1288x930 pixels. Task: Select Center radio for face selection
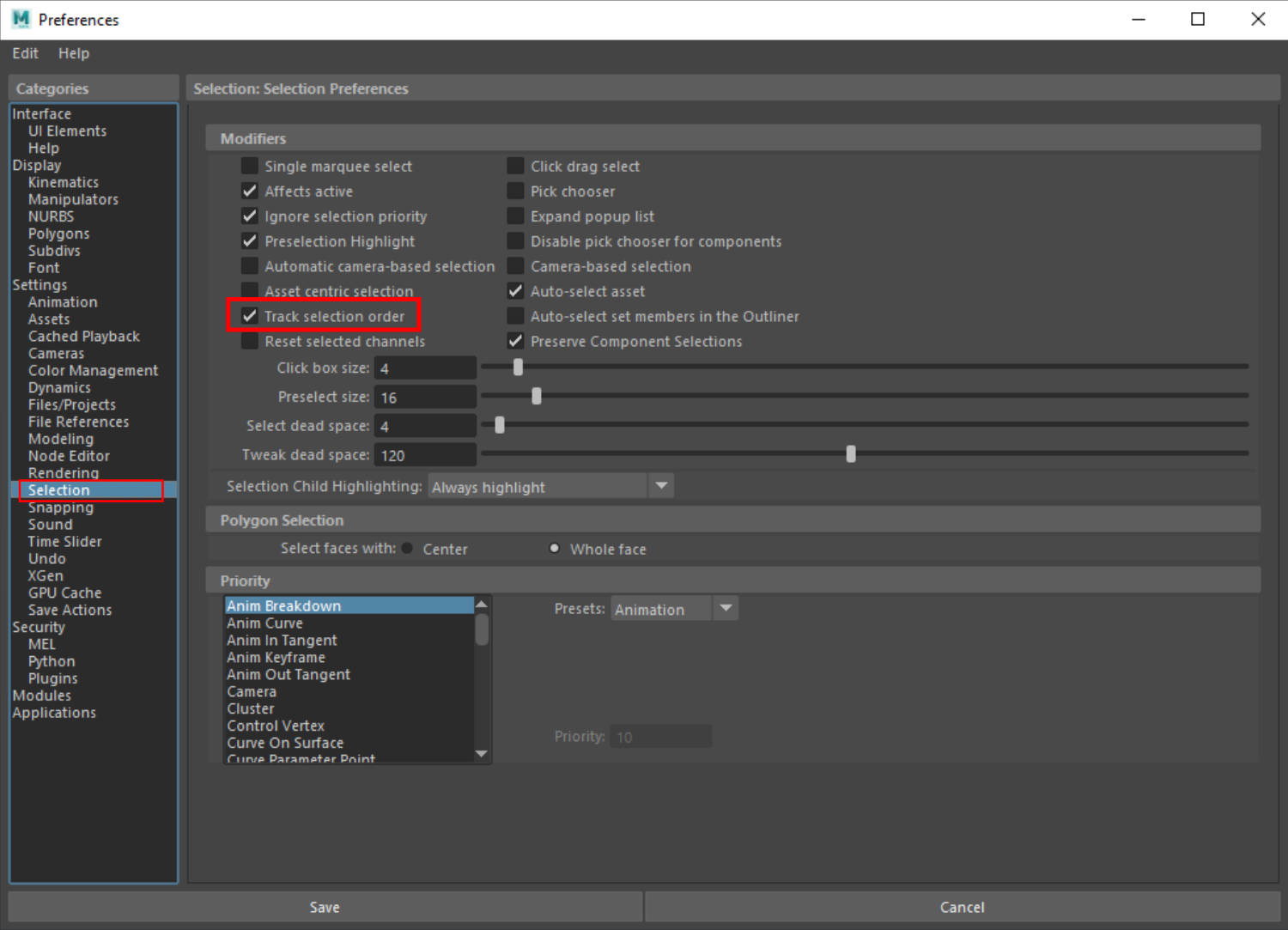(407, 548)
